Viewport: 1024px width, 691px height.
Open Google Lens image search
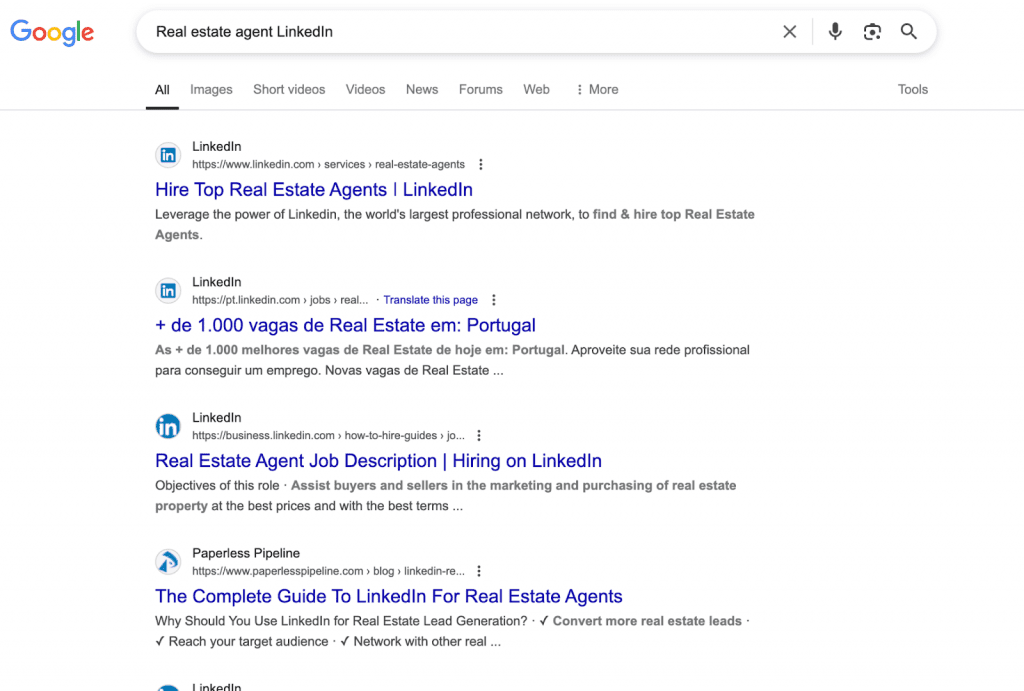872,31
